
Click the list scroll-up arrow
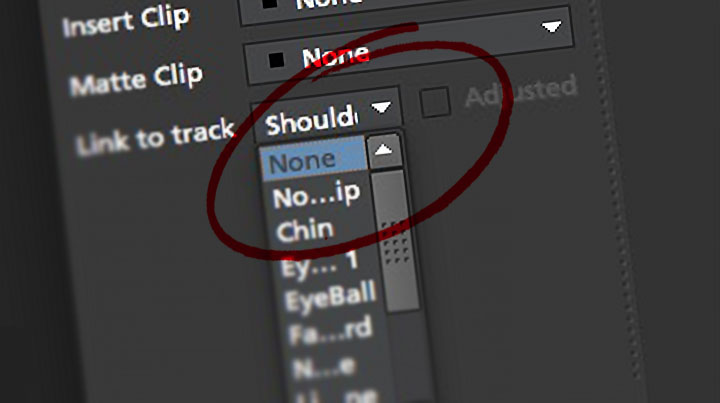coord(384,151)
